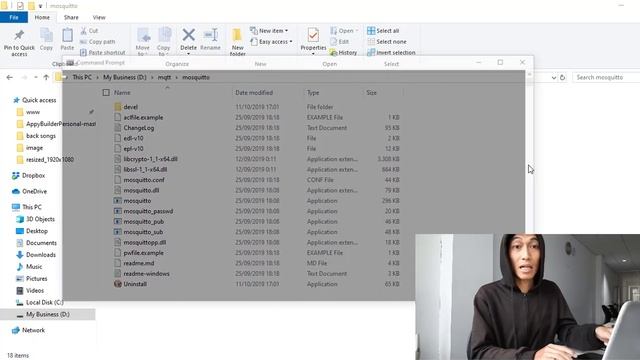Open Downloads in navigation pane
The width and height of the screenshot is (640, 360).
coord(36,255)
